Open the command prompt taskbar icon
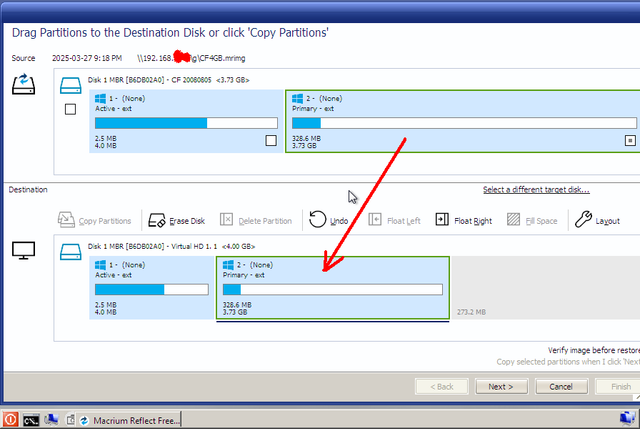The image size is (640, 429). (31, 420)
